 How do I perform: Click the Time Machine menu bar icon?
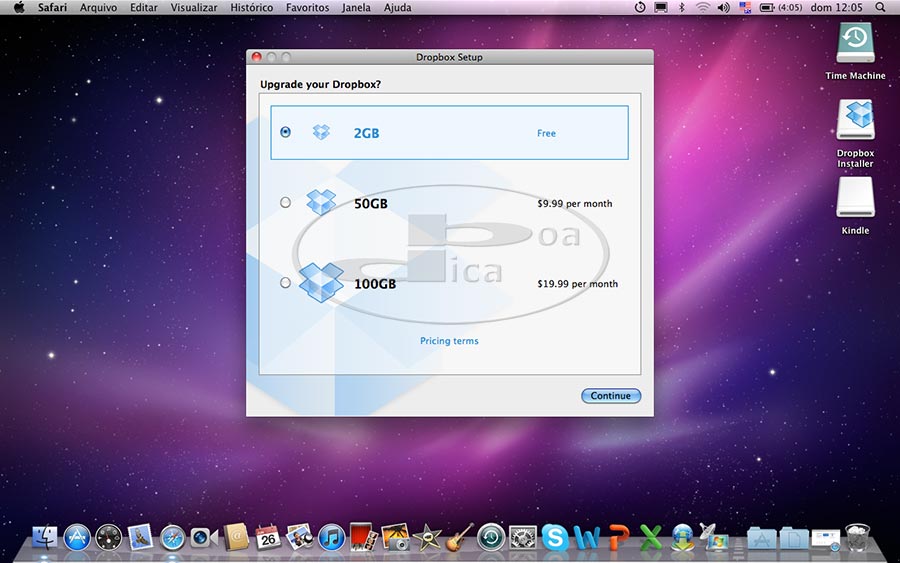pos(640,7)
